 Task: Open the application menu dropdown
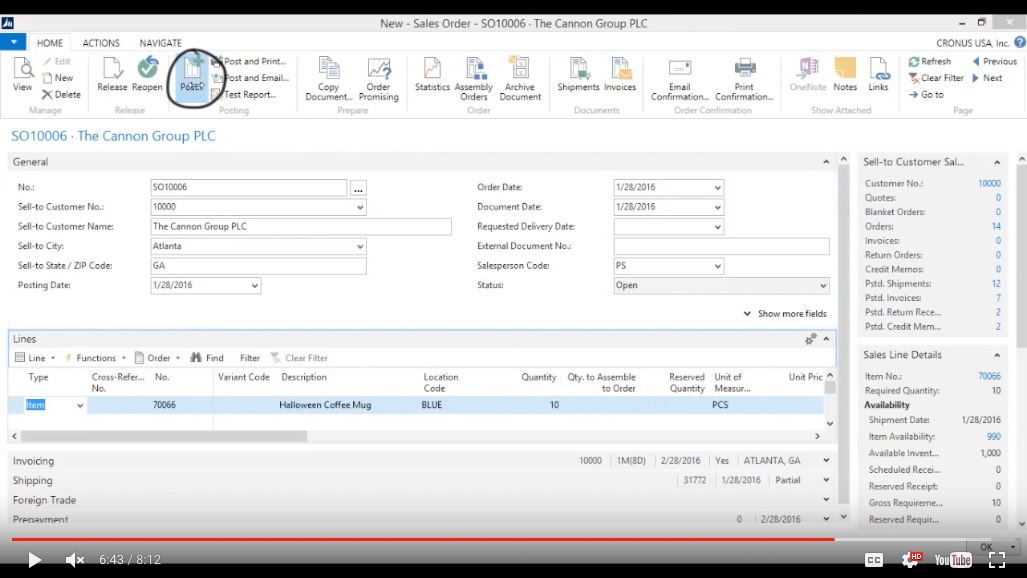pos(13,42)
